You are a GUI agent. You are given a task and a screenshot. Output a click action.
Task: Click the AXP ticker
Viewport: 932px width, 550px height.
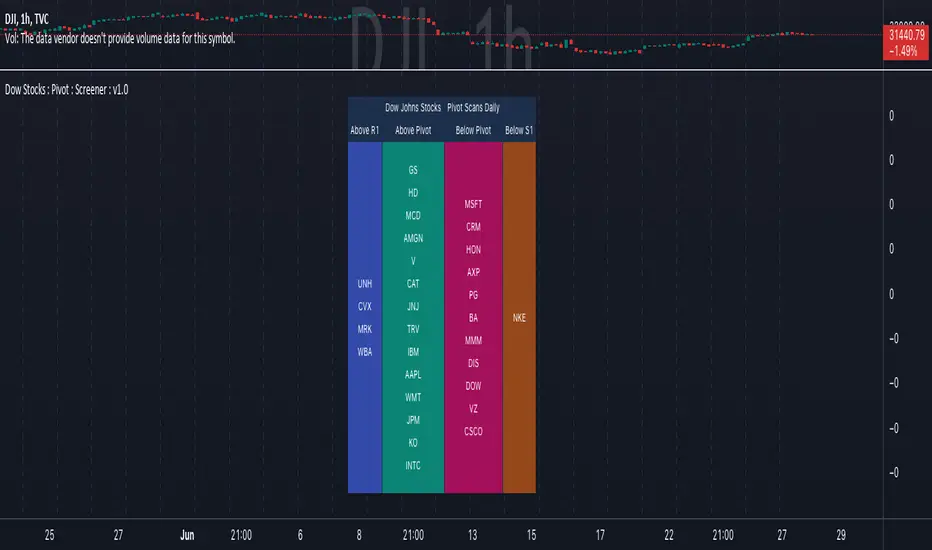click(x=473, y=272)
